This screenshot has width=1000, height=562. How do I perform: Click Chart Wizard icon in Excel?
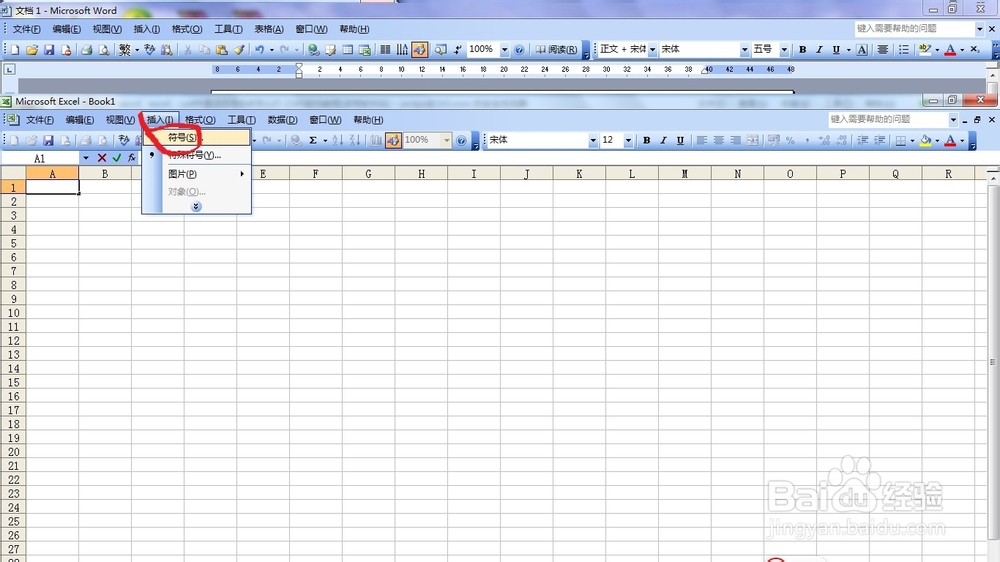pos(376,140)
